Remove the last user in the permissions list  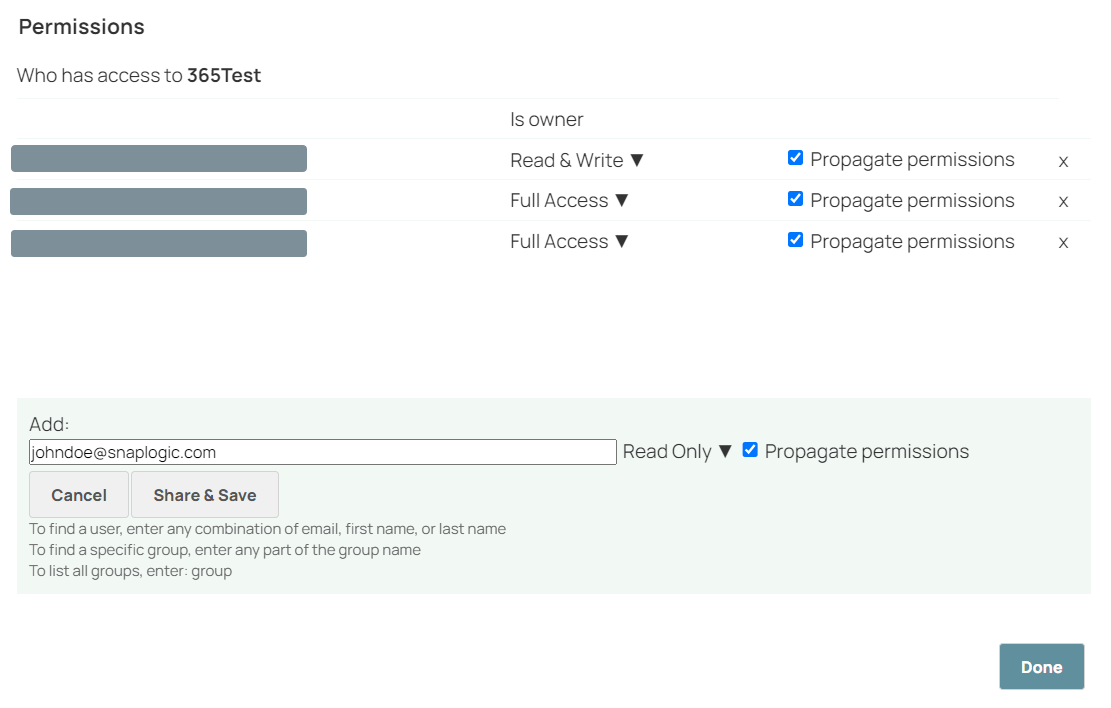(1063, 242)
